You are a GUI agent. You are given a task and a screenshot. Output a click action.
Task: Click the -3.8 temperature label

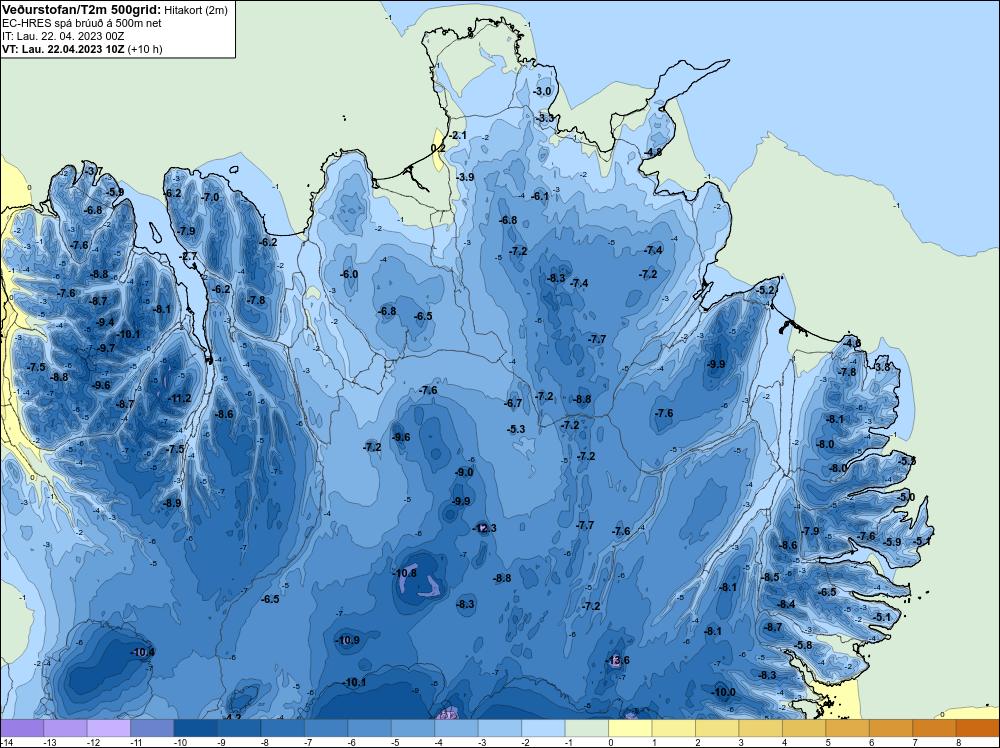point(881,367)
